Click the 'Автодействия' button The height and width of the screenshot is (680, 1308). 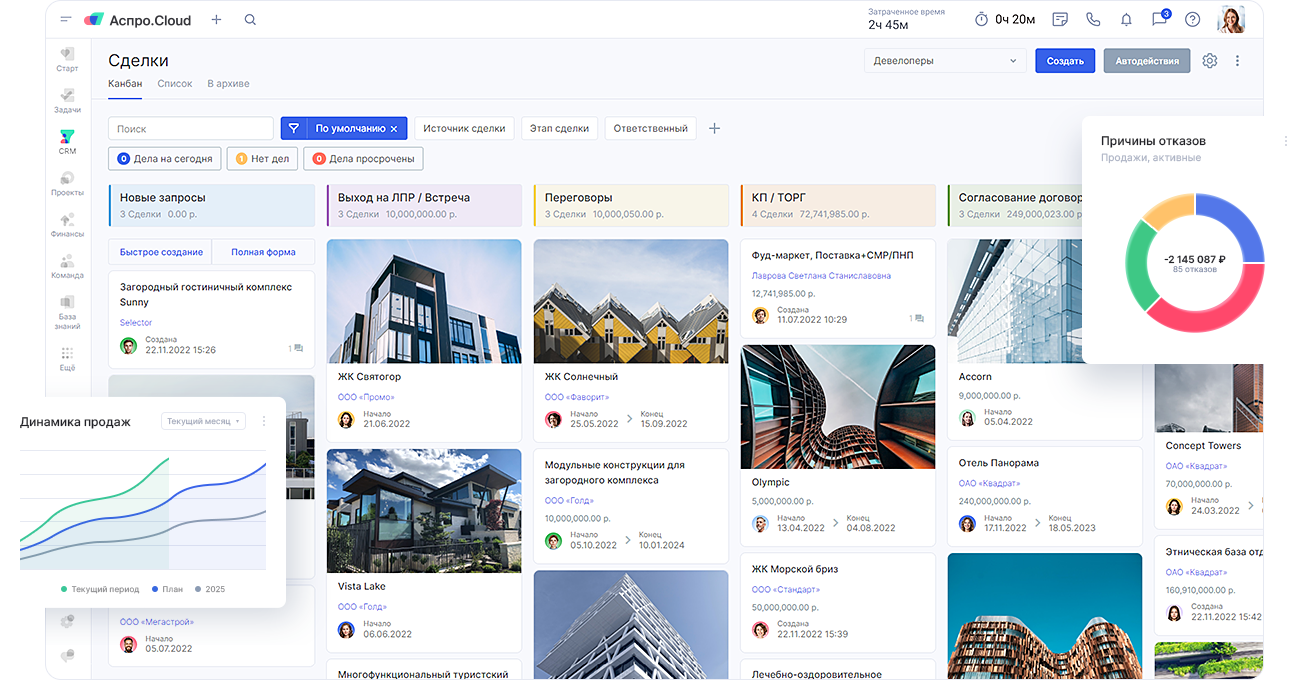click(1147, 61)
